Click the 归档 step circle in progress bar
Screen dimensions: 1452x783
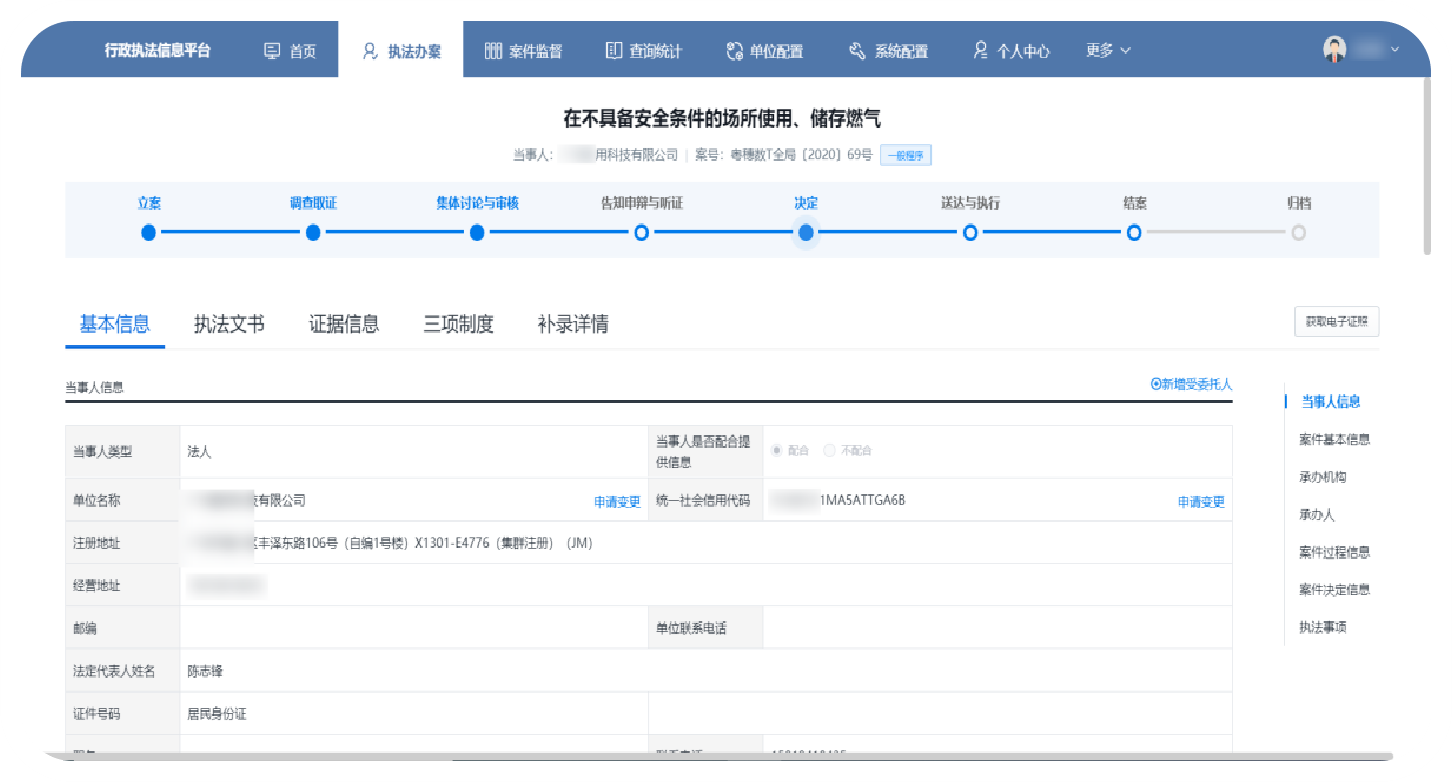click(1298, 233)
